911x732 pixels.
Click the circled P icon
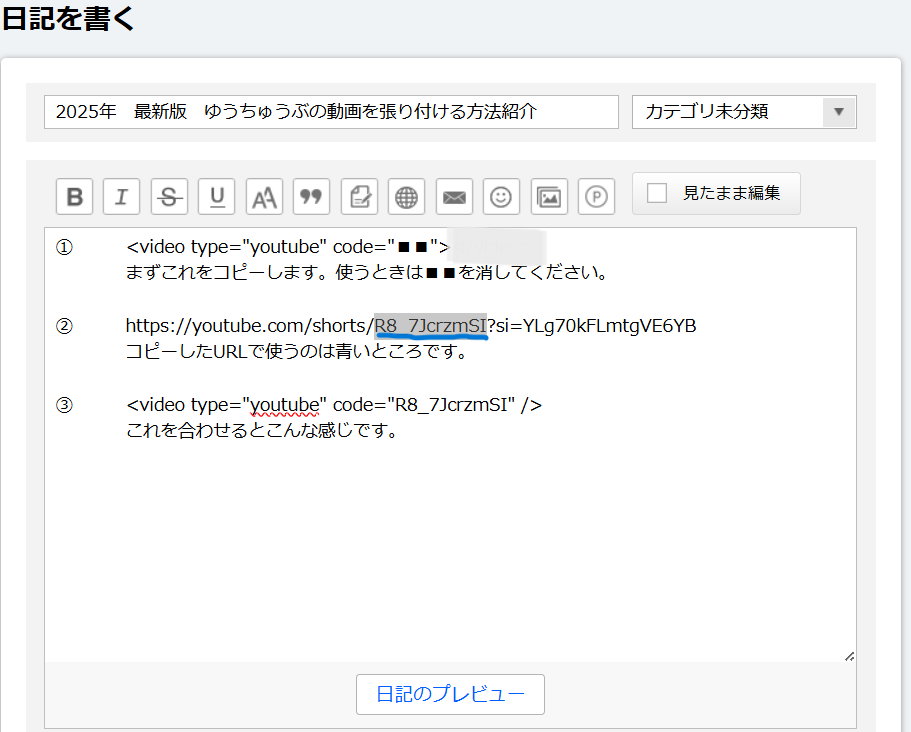pos(596,196)
